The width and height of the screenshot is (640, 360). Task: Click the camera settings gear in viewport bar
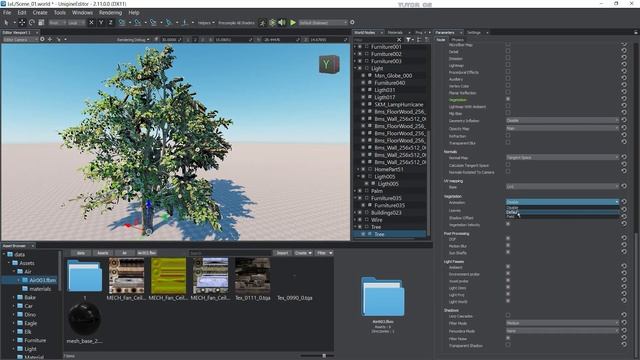point(42,40)
